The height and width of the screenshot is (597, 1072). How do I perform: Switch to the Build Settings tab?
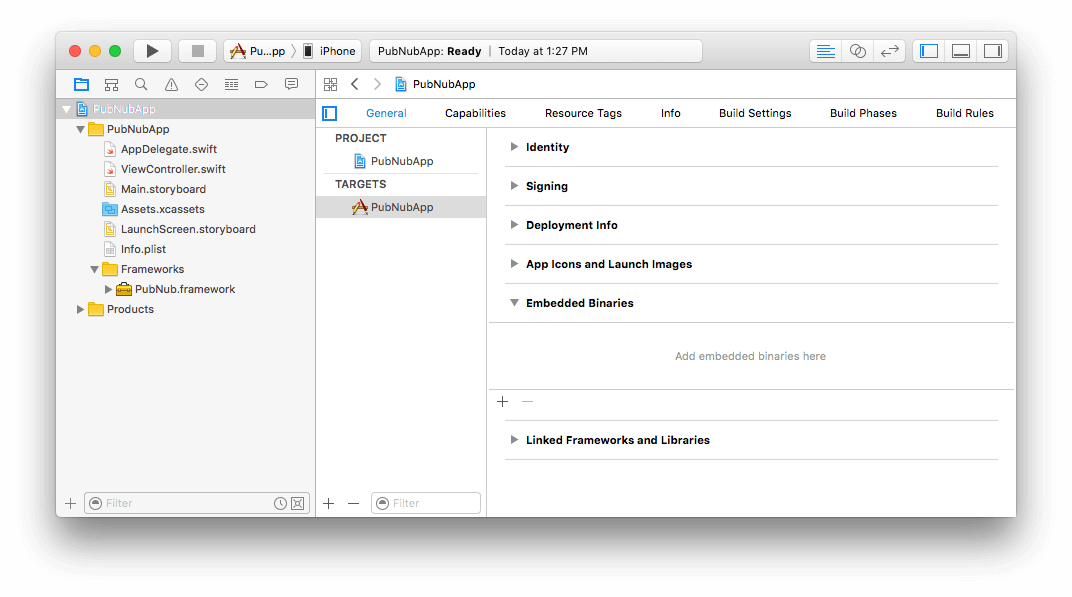tap(755, 113)
